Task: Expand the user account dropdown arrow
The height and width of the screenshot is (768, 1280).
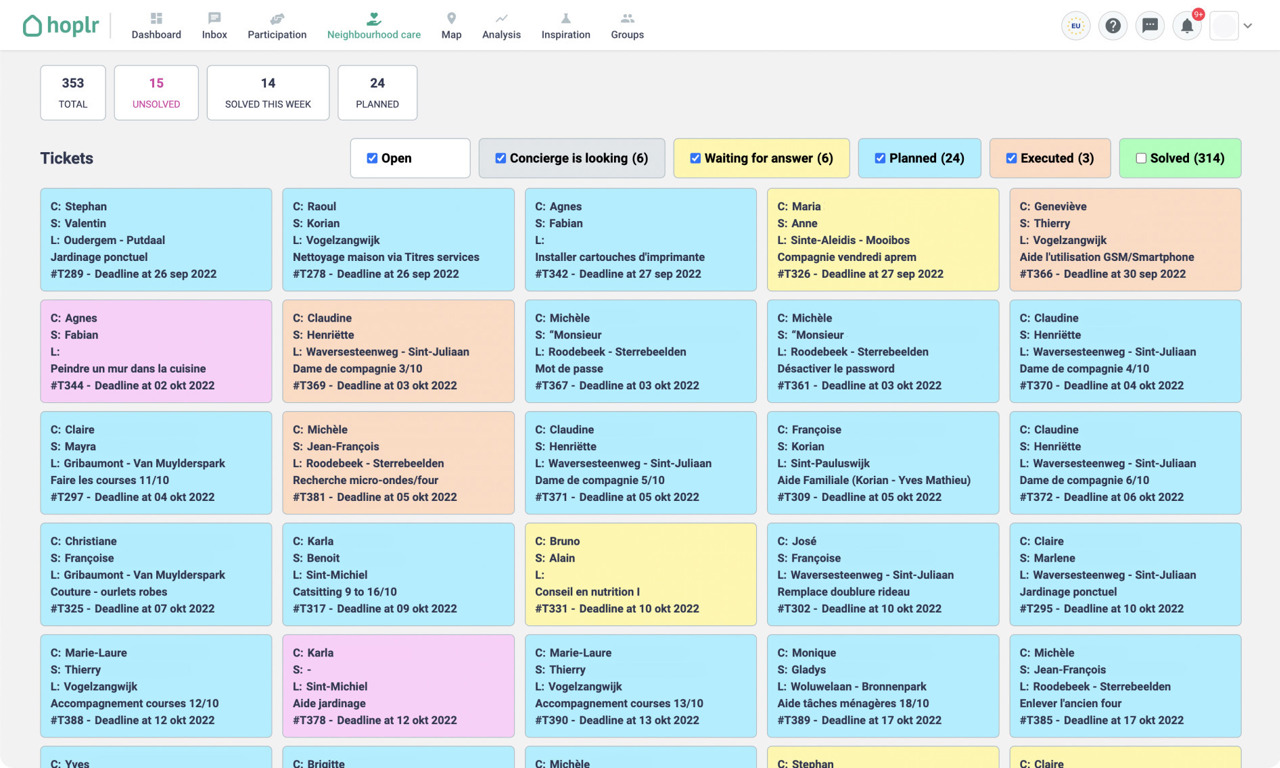Action: coord(1248,26)
